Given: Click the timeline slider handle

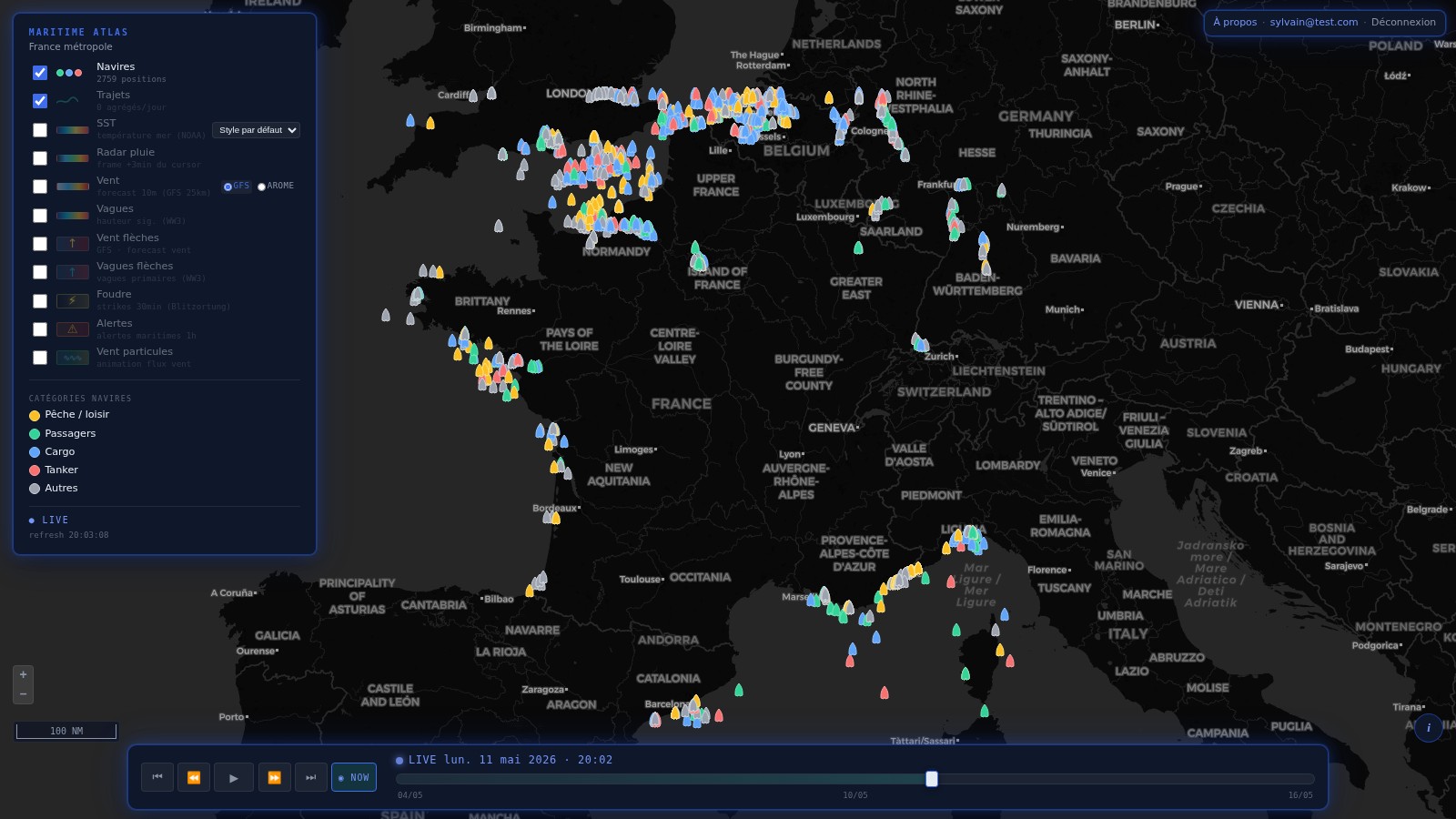Looking at the screenshot, I should (x=932, y=779).
